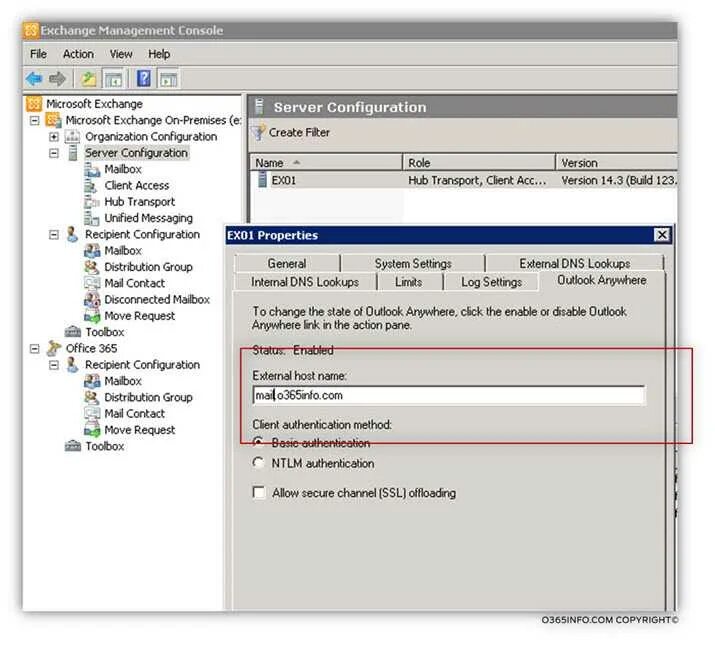Click the Hub Transport node icon
The width and height of the screenshot is (715, 651).
click(x=92, y=202)
